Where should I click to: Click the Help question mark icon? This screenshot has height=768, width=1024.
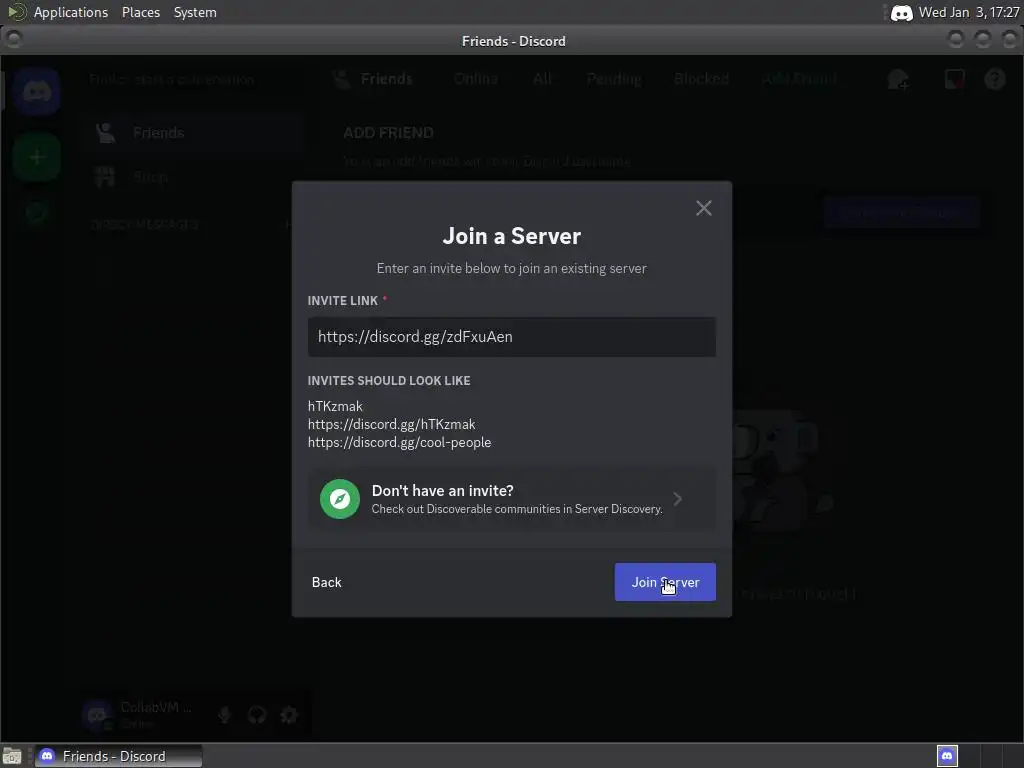tap(995, 80)
